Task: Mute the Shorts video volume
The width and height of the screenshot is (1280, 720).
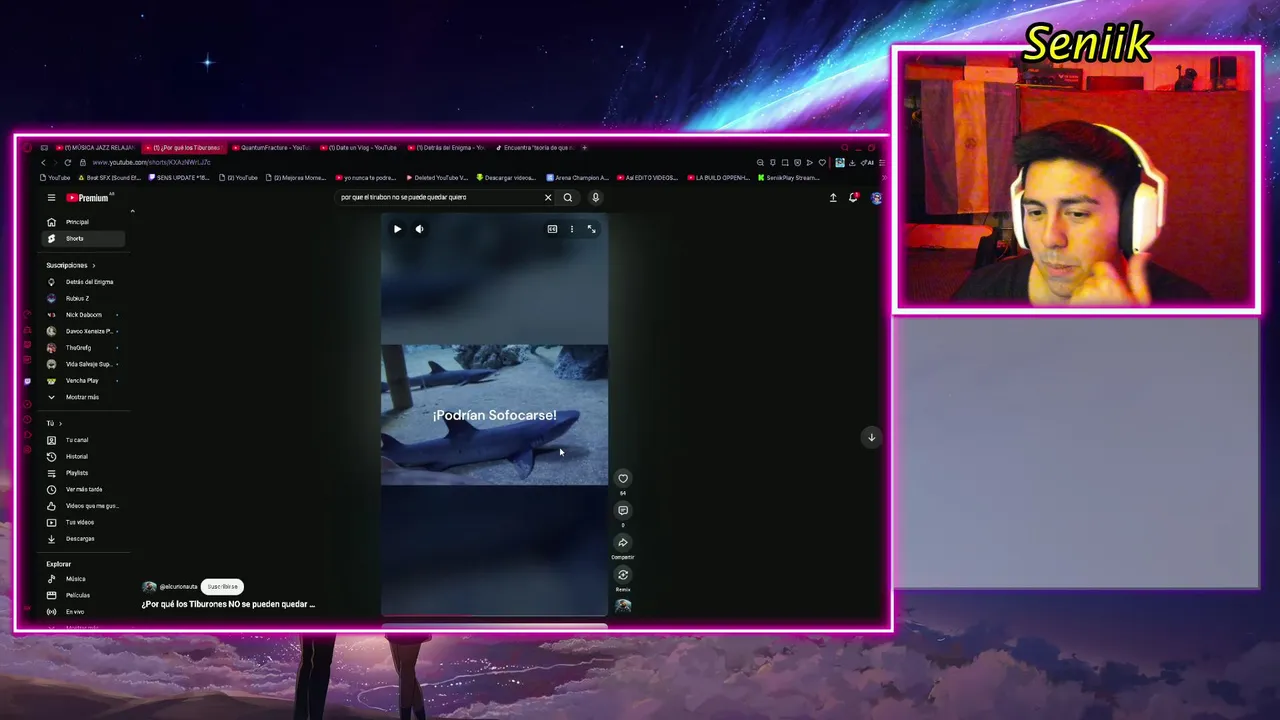Action: click(x=419, y=229)
